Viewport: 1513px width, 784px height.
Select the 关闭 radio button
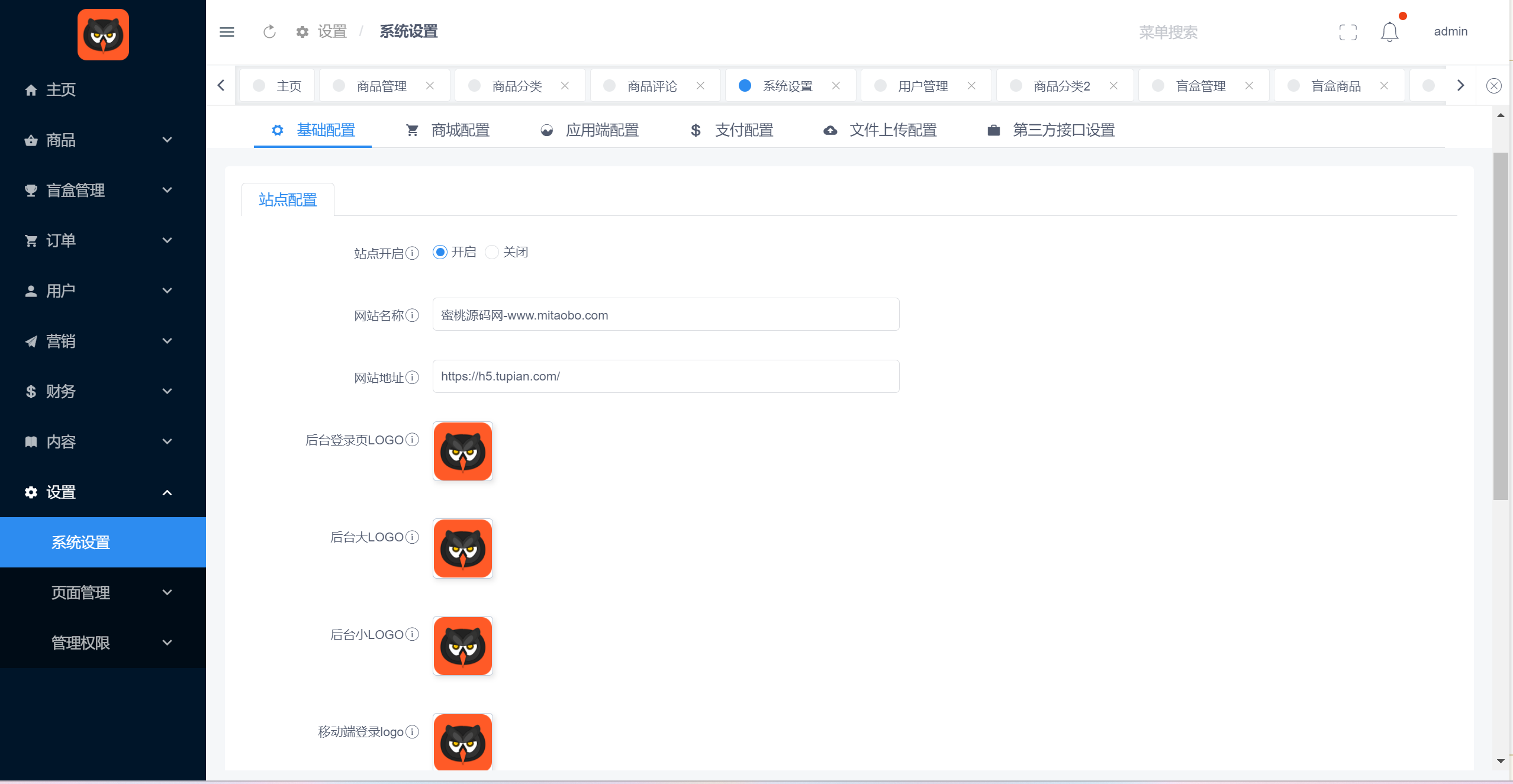click(491, 253)
